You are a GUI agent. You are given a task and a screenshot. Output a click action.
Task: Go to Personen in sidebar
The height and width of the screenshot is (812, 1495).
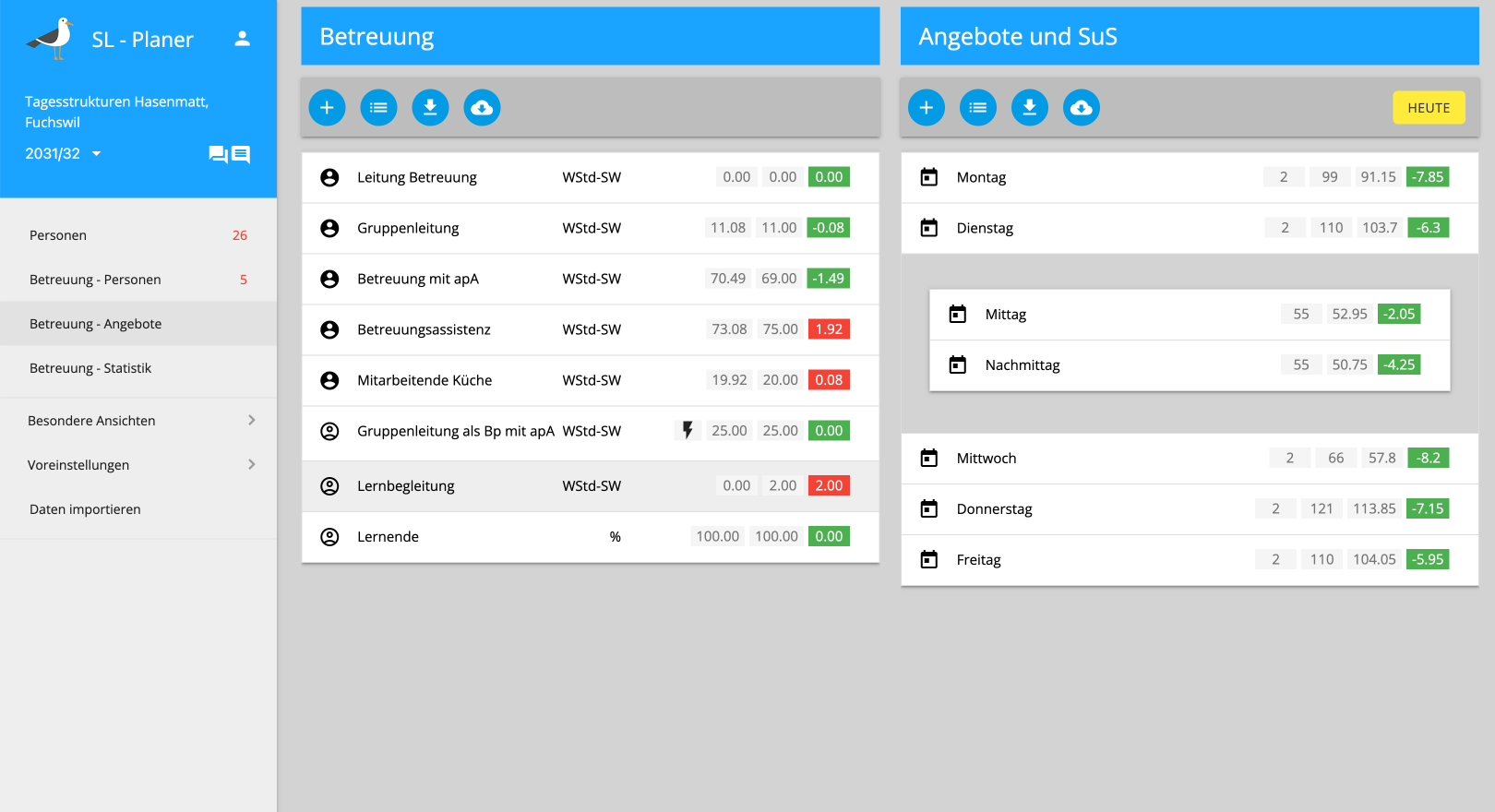[58, 235]
